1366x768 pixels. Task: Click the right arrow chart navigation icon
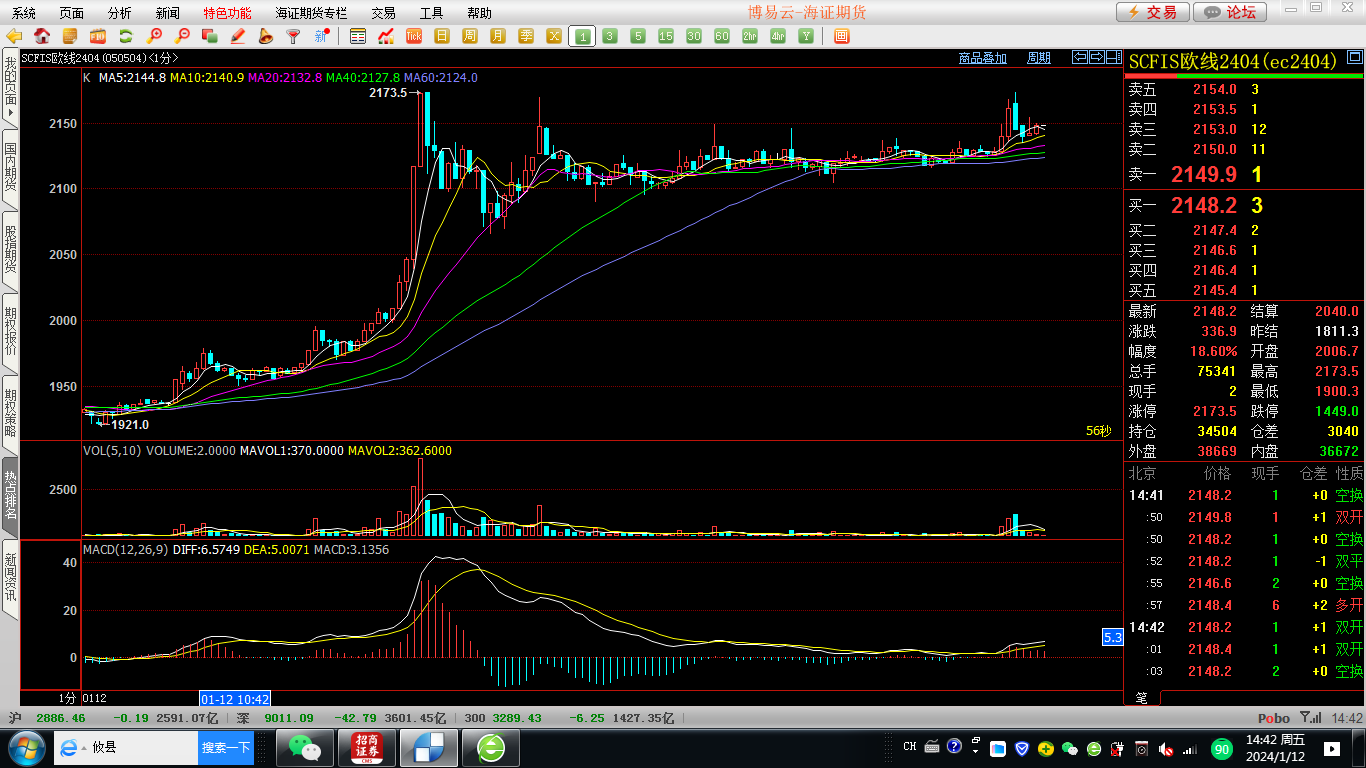coord(1096,57)
